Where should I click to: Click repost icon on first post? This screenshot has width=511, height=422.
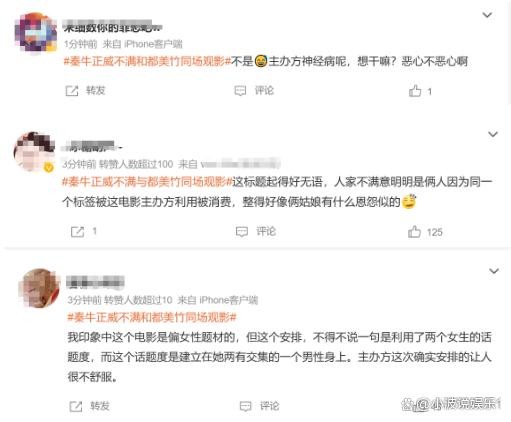click(72, 91)
